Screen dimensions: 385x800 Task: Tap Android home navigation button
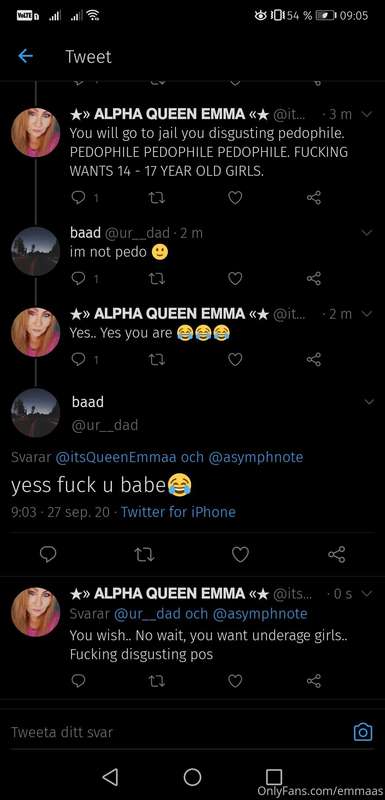pyautogui.click(x=192, y=777)
